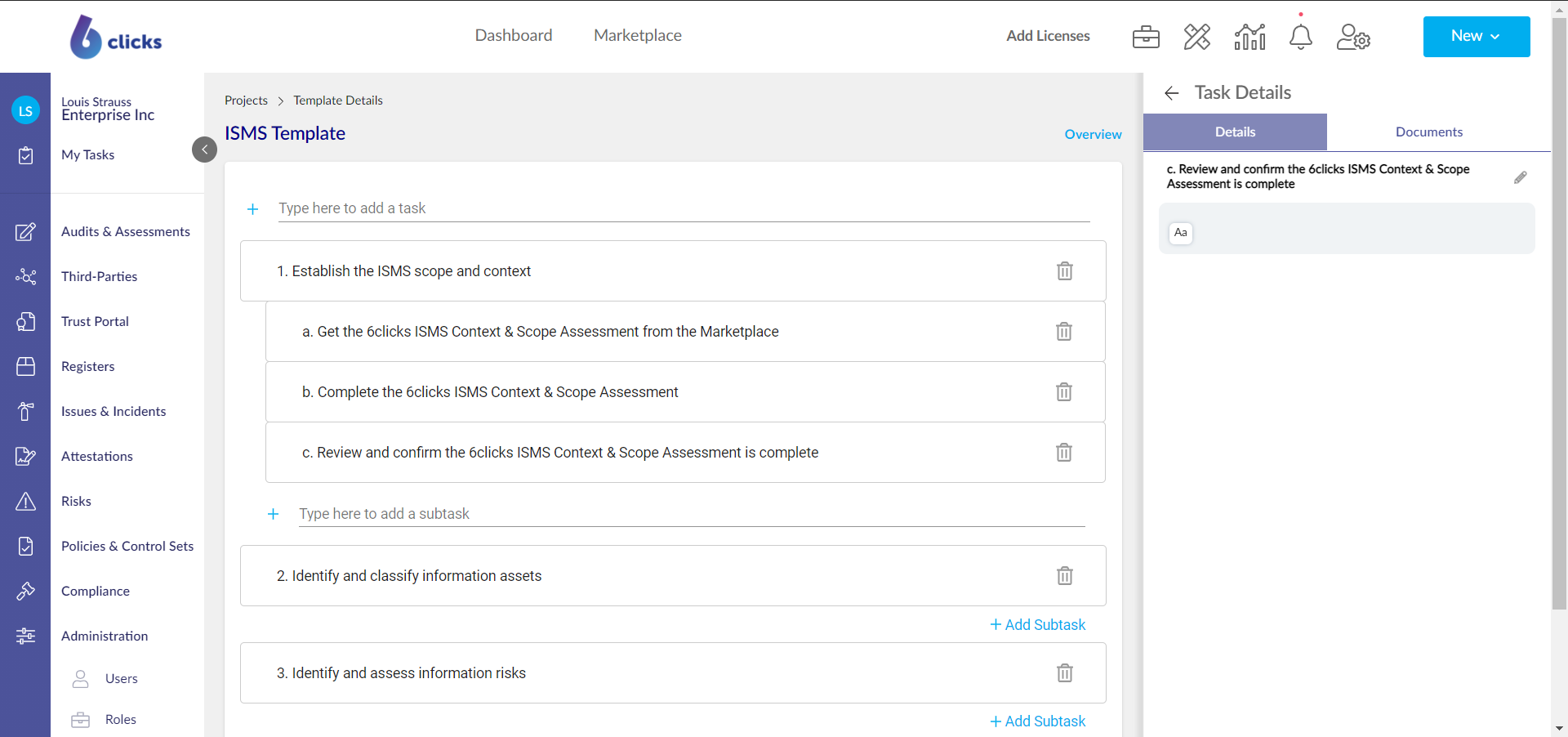Screen dimensions: 1568x737
Task: Focus the 'Type here to add a task' field
Action: coord(684,208)
